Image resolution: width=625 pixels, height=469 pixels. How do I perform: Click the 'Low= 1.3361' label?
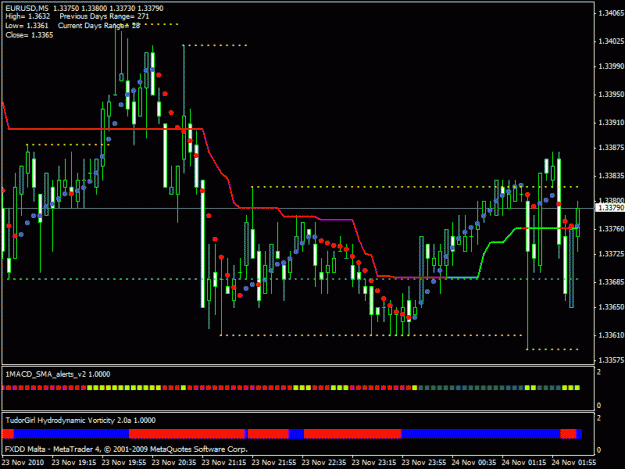click(27, 26)
